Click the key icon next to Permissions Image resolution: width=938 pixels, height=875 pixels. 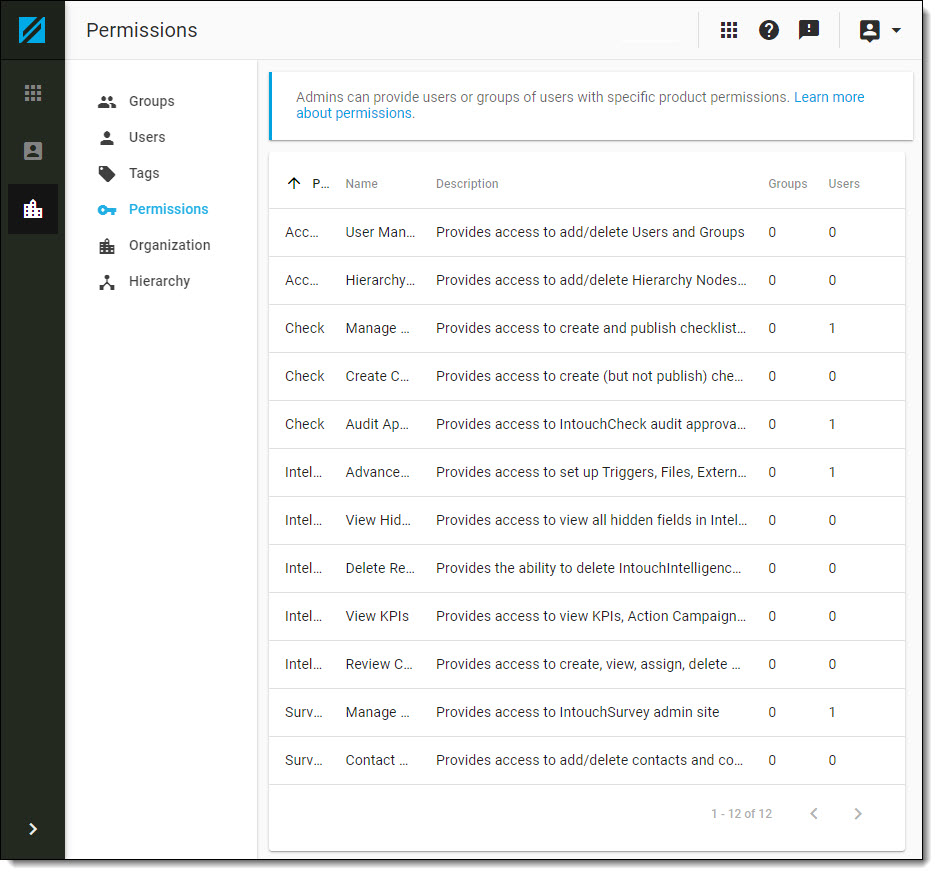click(107, 209)
